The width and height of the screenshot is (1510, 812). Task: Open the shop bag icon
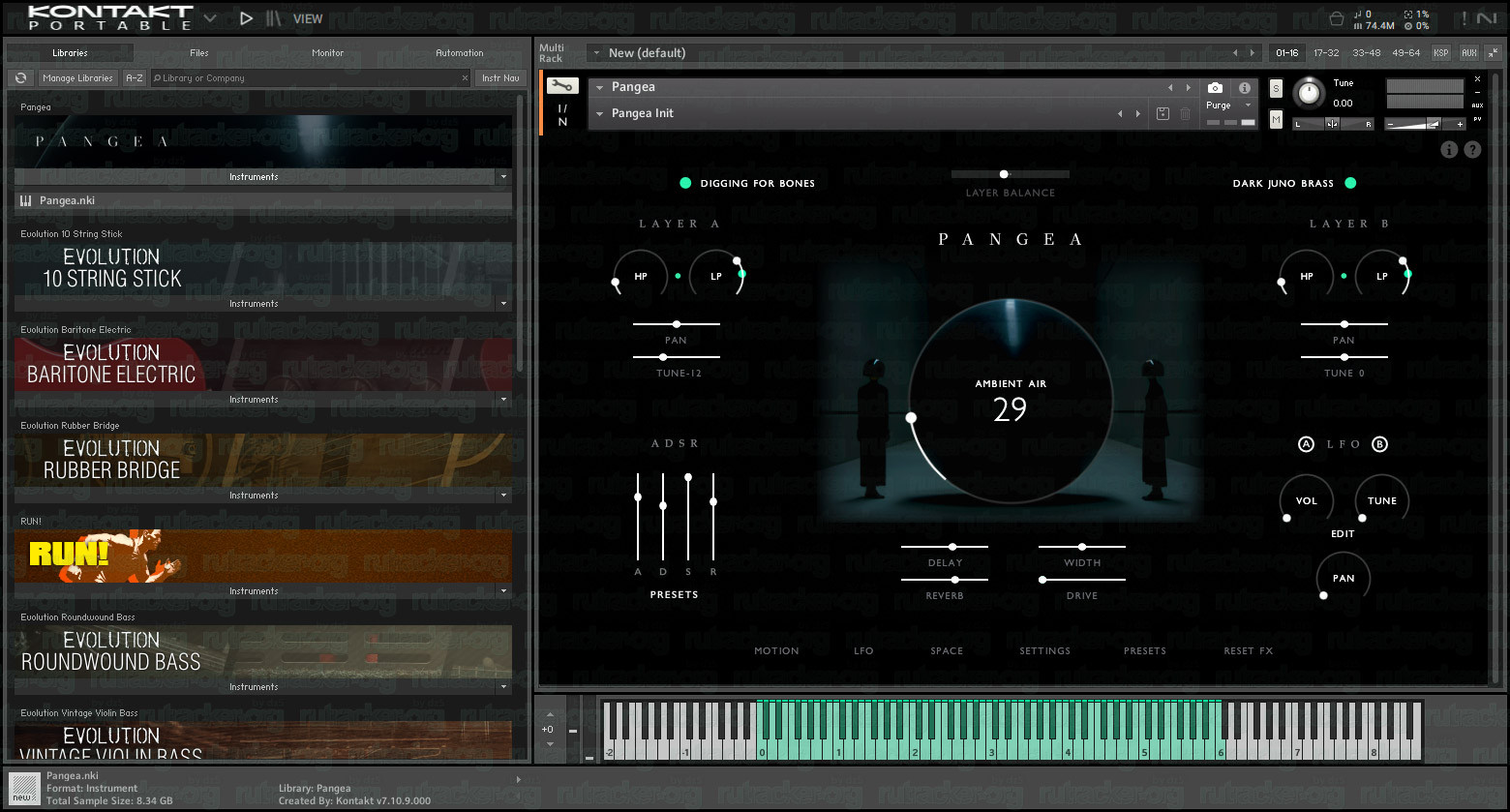[x=1337, y=18]
